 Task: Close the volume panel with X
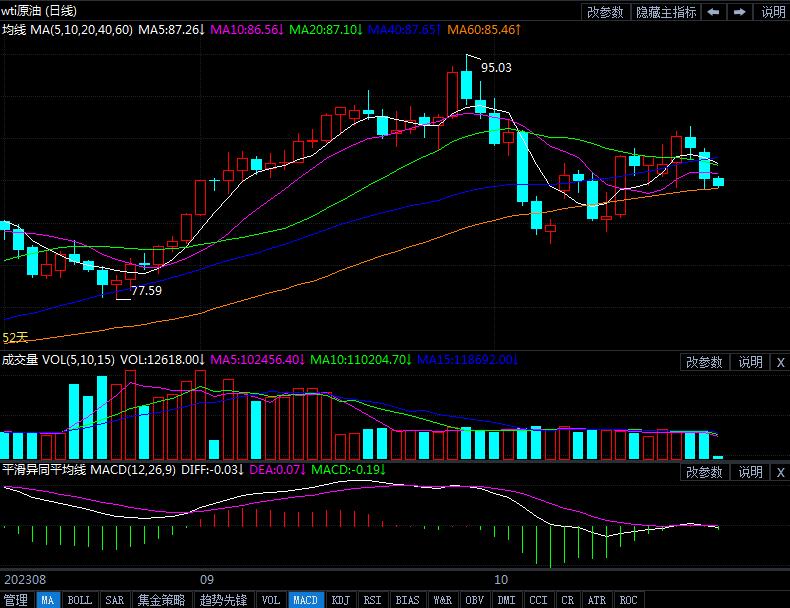(781, 362)
